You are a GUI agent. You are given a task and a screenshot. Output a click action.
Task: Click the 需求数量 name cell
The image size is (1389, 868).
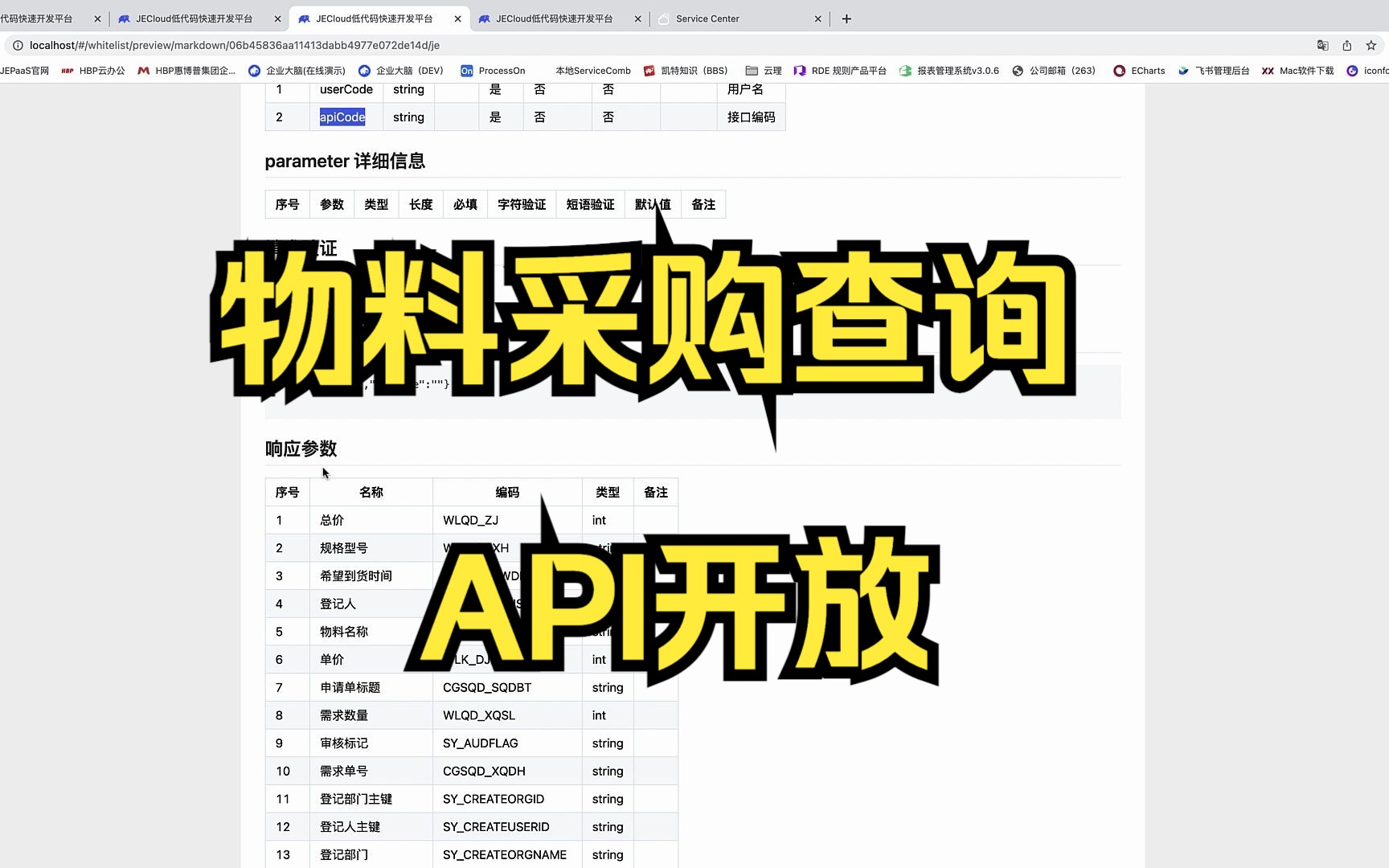point(371,715)
